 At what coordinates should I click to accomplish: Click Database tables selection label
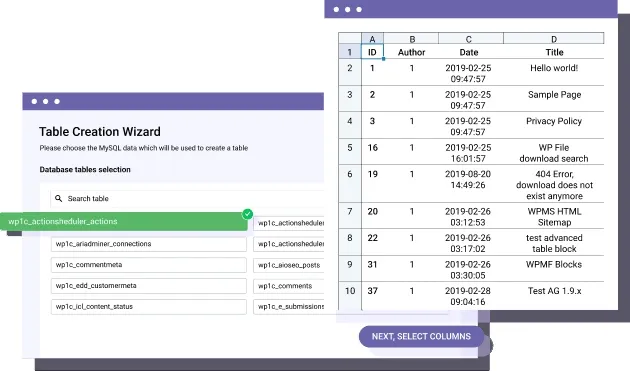click(85, 169)
